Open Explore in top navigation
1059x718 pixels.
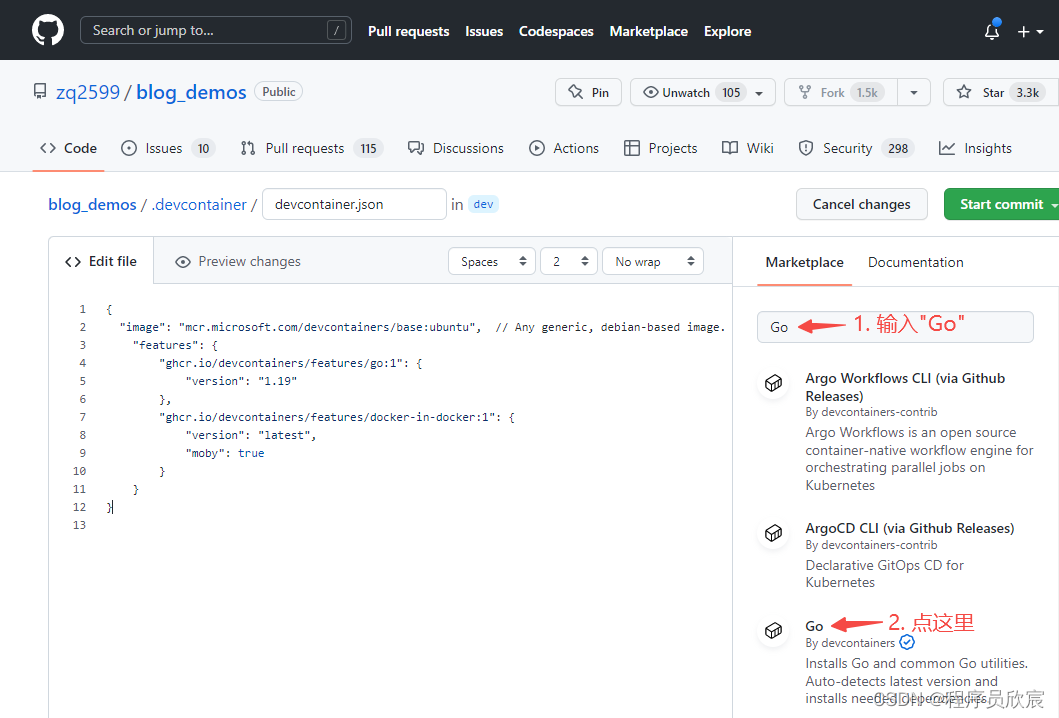point(727,31)
